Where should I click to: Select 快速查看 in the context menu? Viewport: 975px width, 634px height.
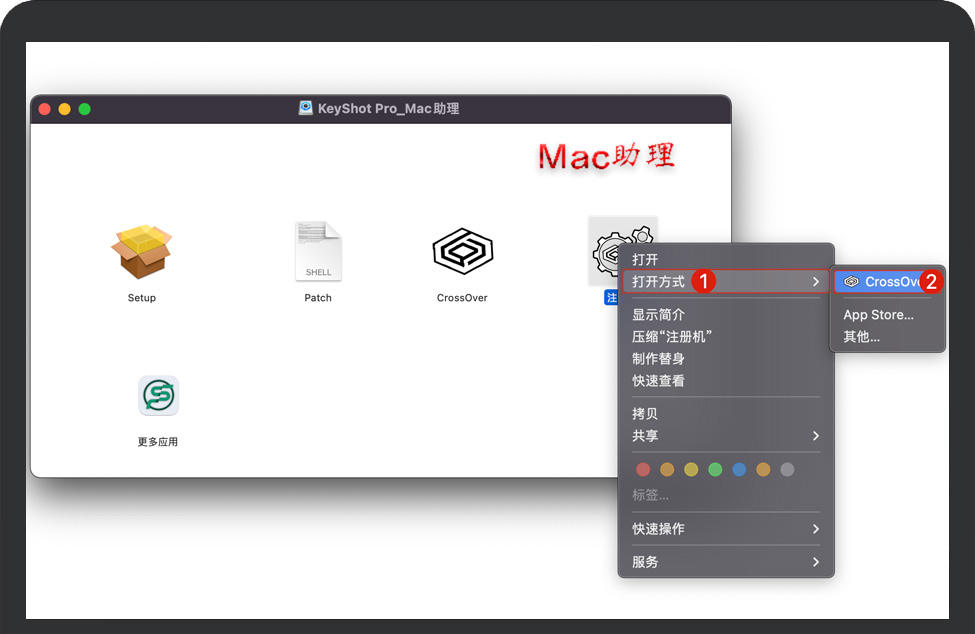[658, 381]
